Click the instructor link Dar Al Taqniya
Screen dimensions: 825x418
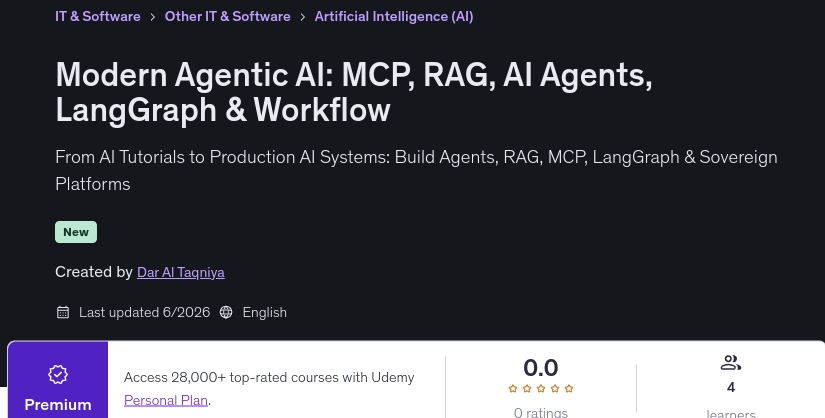coord(180,272)
